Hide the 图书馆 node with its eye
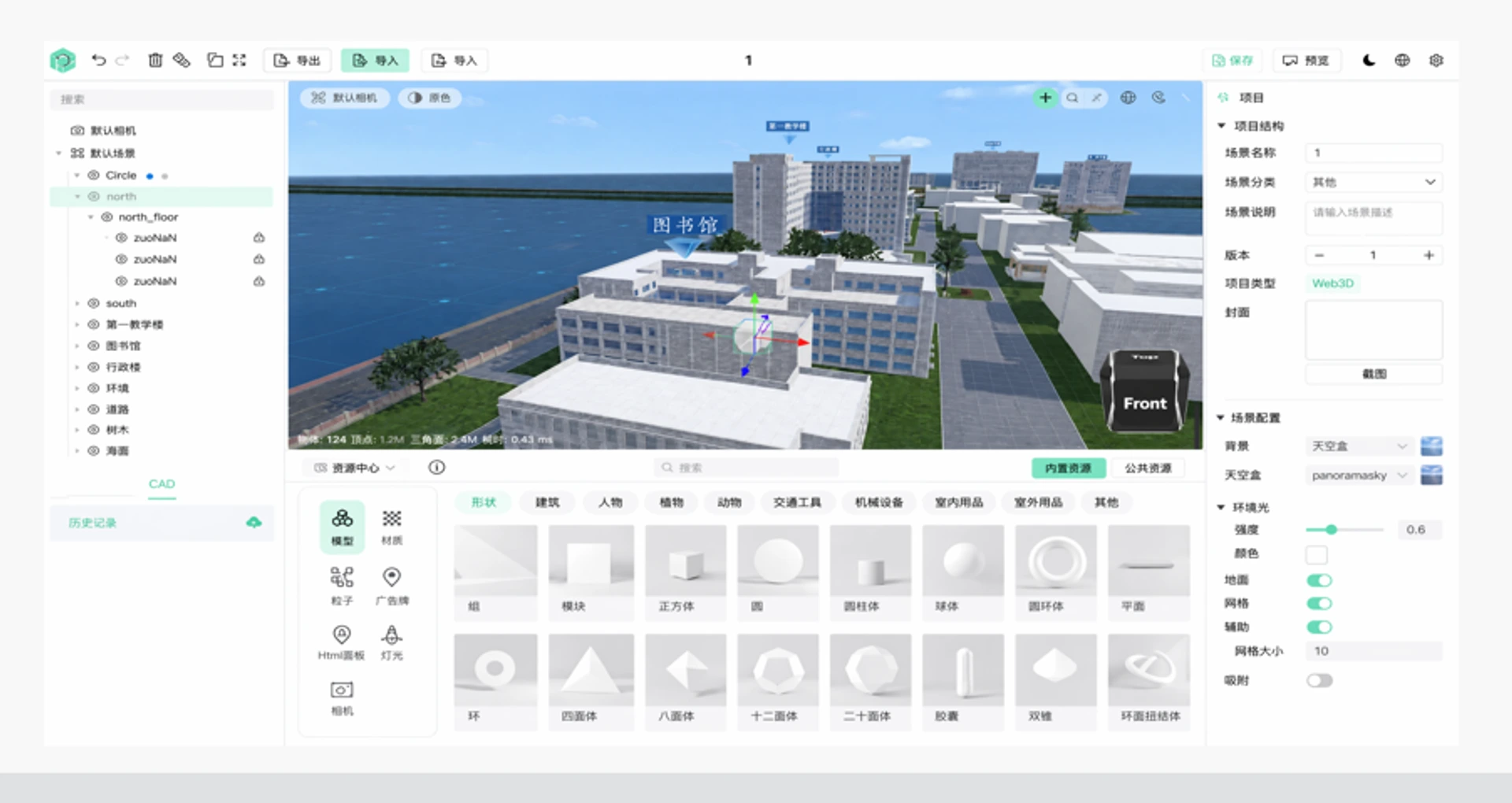Viewport: 1512px width, 803px height. (94, 346)
